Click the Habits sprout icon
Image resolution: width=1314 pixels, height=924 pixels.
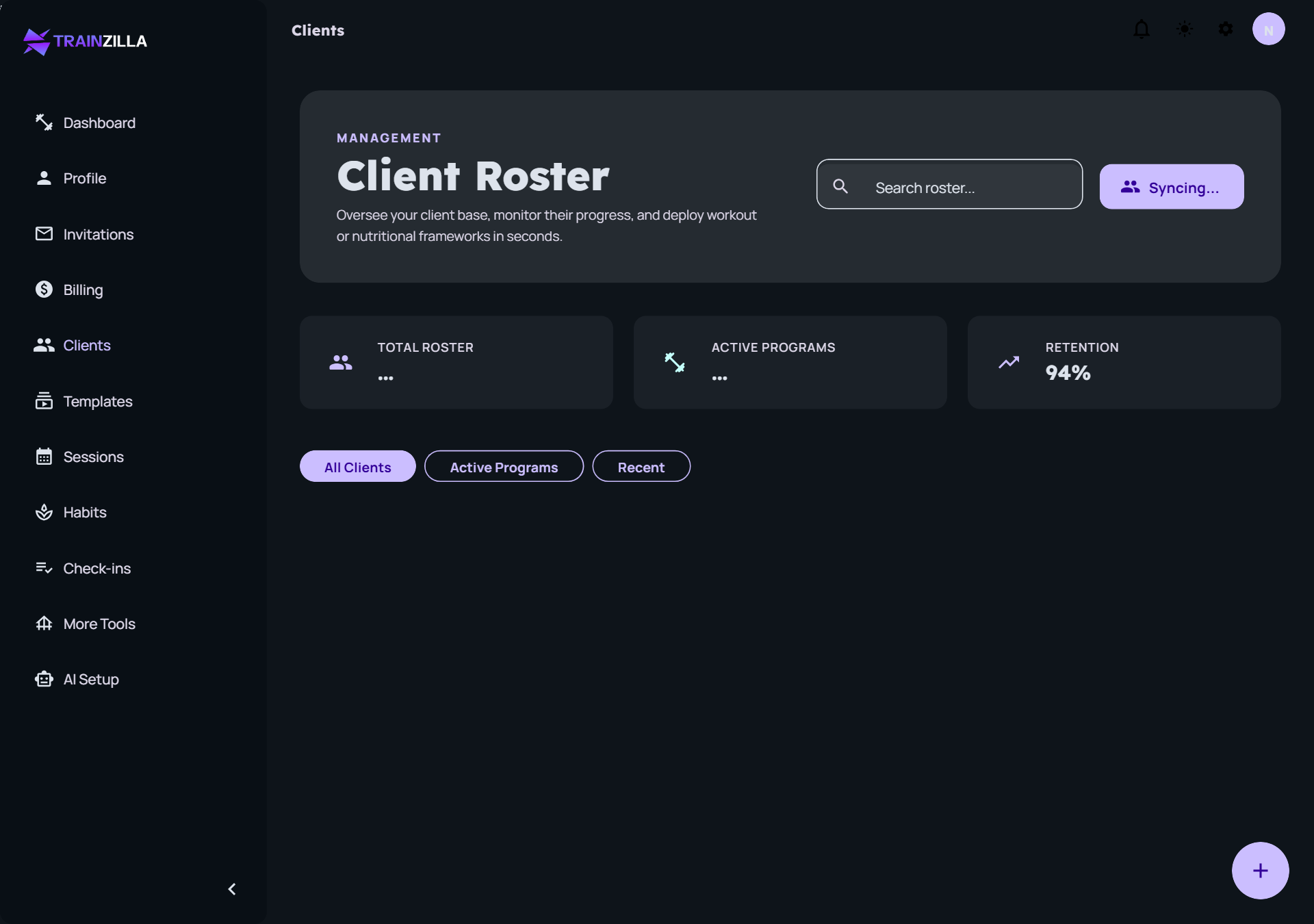pos(44,512)
